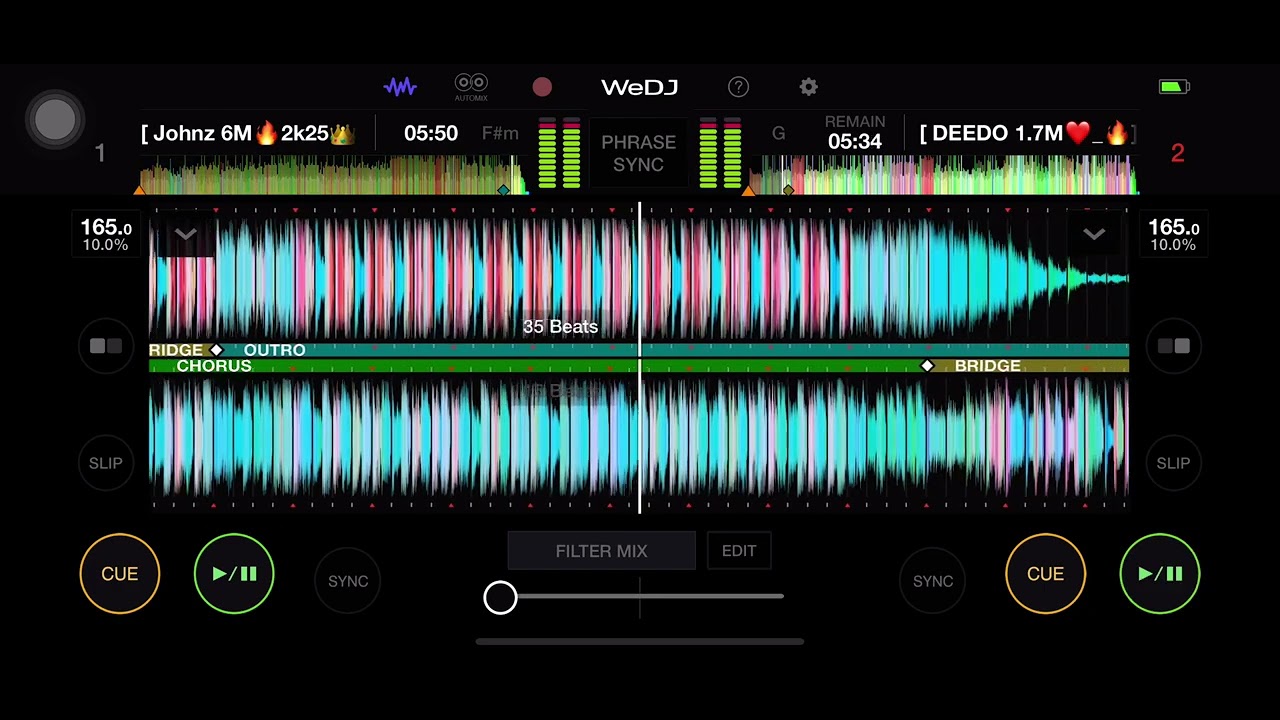Open the Automix feature
The height and width of the screenshot is (720, 1280).
tap(471, 87)
